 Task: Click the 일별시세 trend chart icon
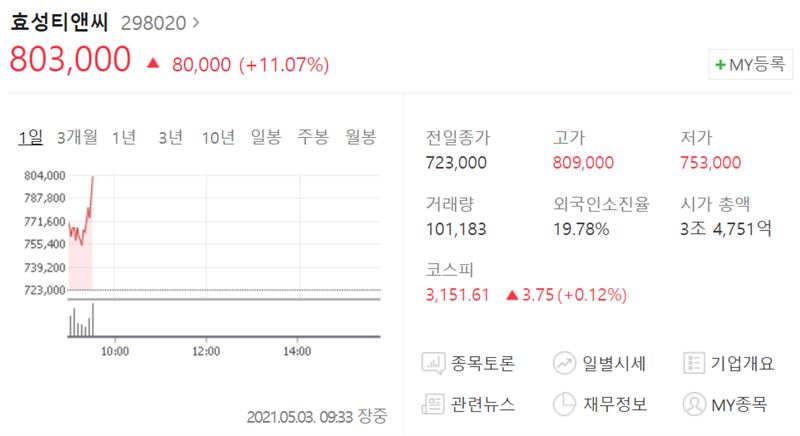[x=565, y=364]
